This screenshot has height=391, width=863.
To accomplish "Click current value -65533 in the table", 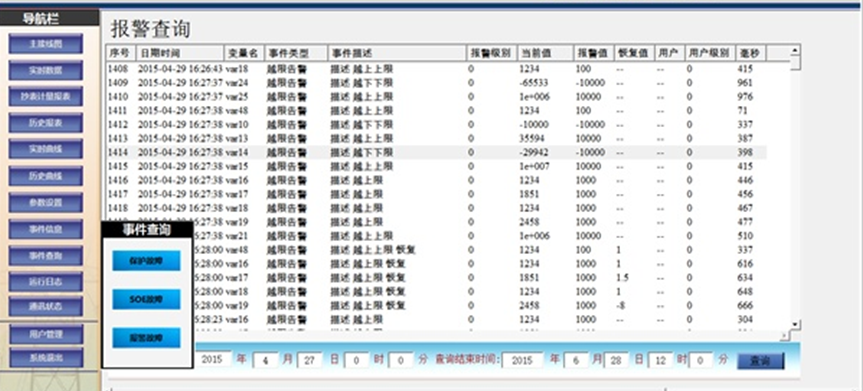I will (x=533, y=83).
